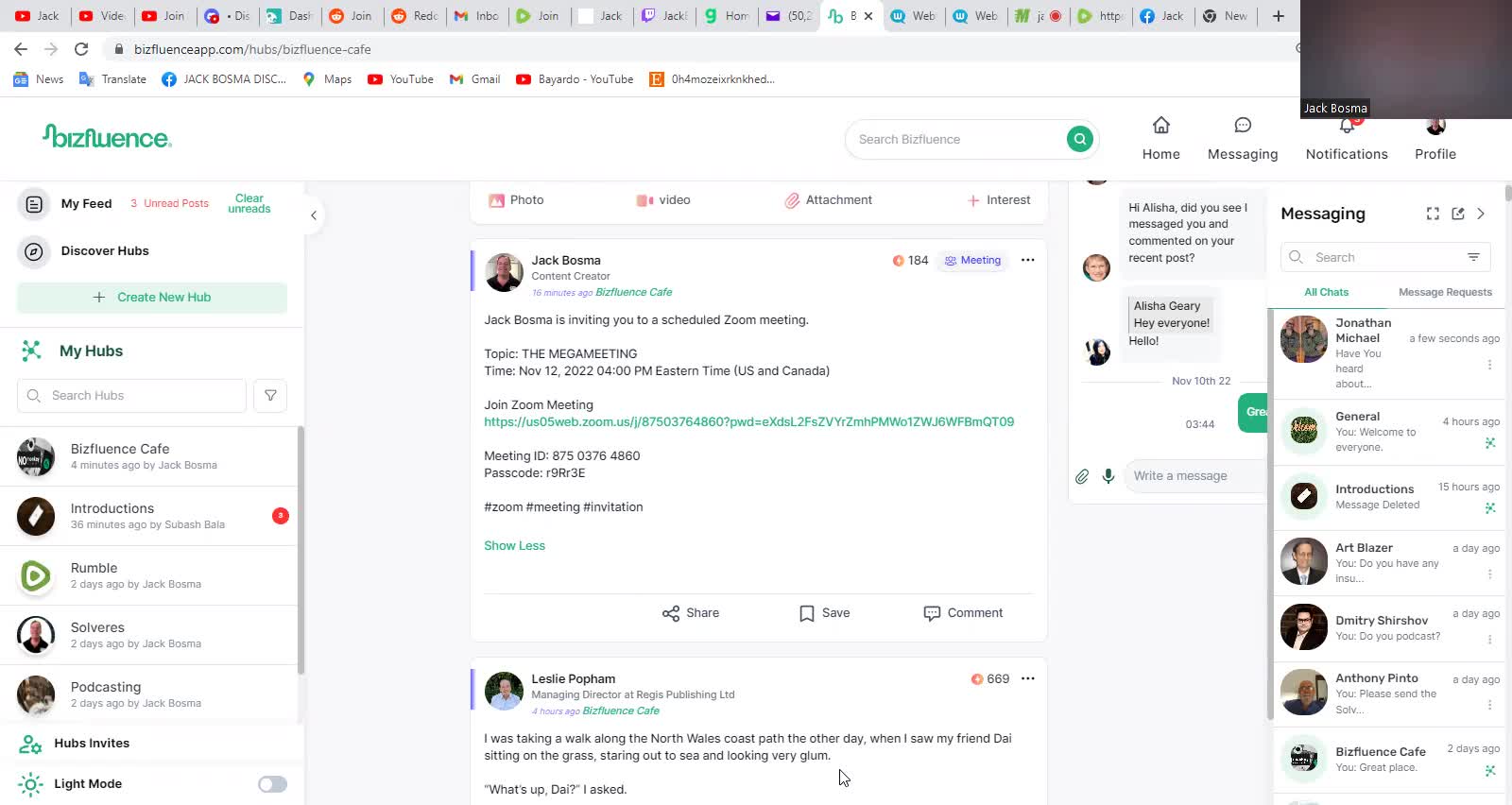Image resolution: width=1512 pixels, height=805 pixels.
Task: Open Discover Hubs compass icon
Action: click(x=34, y=250)
